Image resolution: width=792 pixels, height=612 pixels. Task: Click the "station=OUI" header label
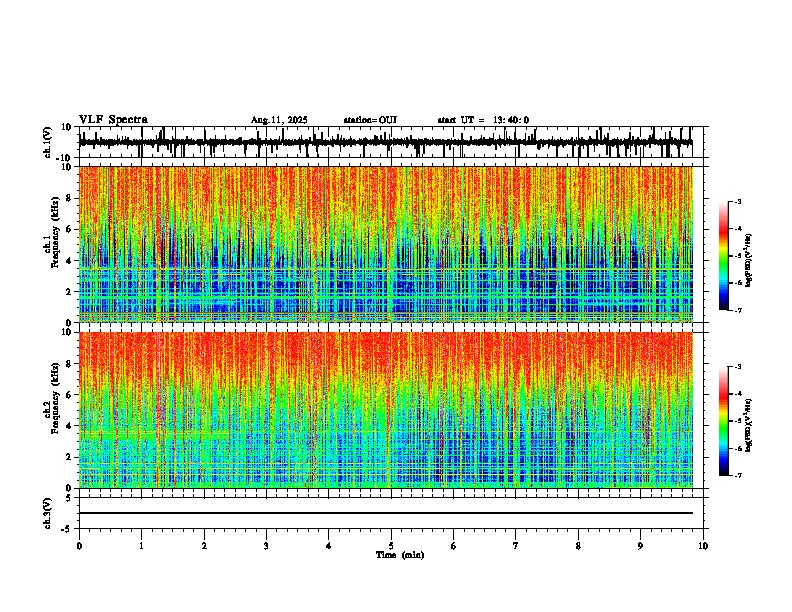(x=370, y=120)
